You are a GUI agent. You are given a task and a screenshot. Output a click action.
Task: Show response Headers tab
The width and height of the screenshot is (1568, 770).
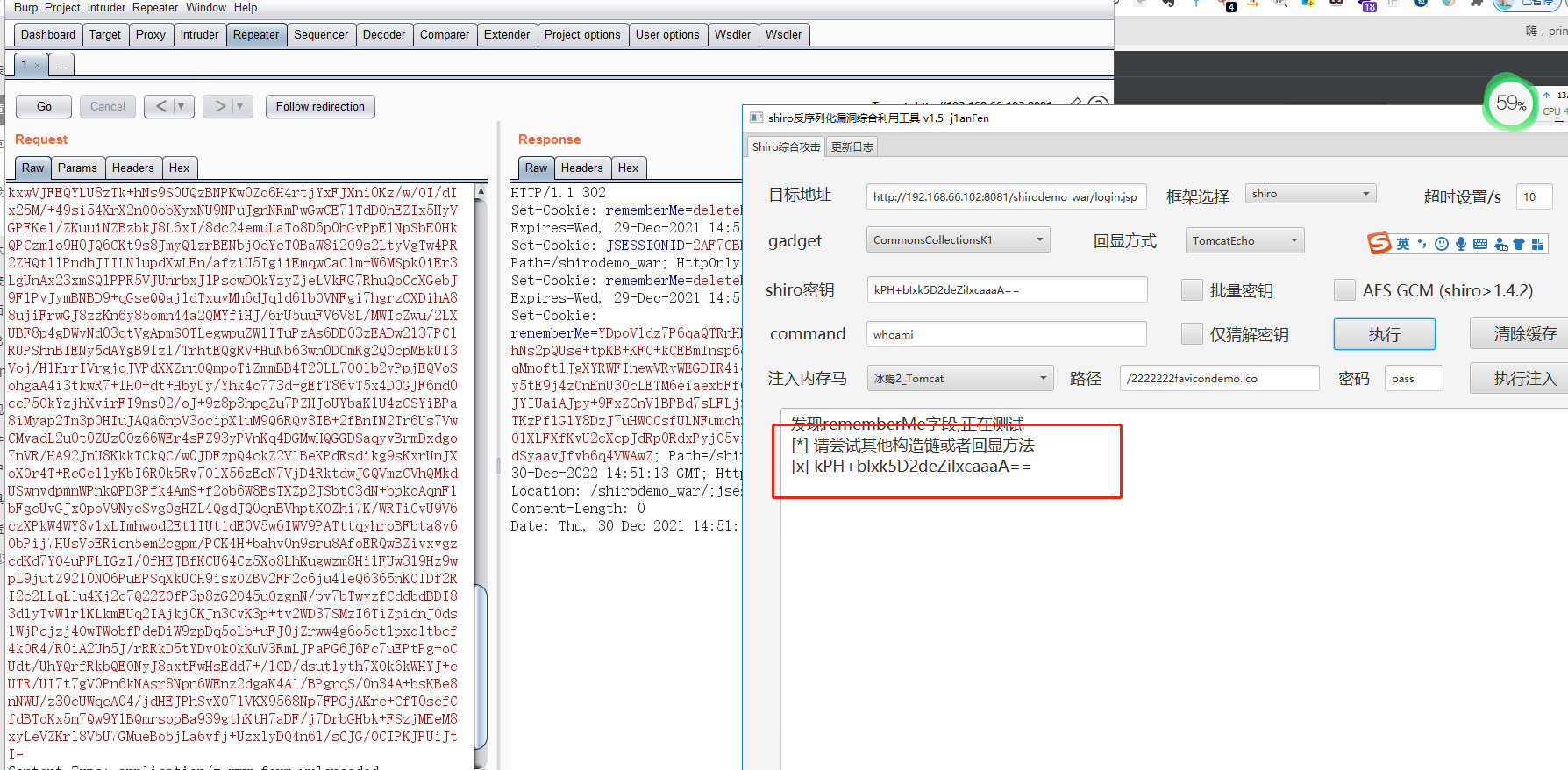[582, 168]
